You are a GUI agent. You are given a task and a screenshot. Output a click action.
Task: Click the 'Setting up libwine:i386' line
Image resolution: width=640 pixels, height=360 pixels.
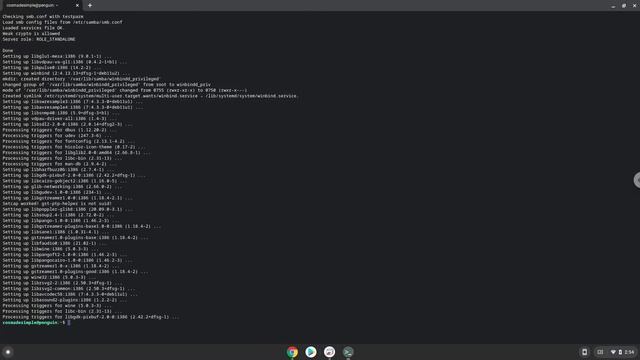[52, 249]
